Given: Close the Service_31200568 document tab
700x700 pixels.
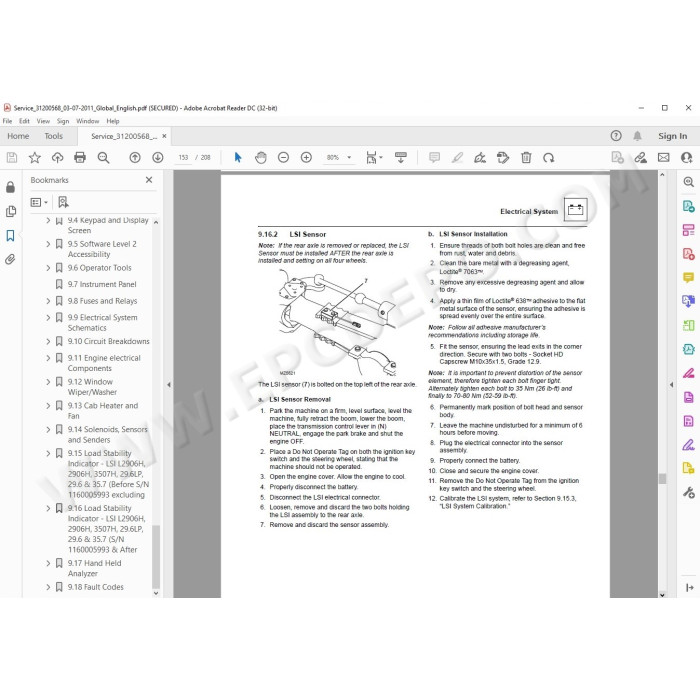Looking at the screenshot, I should 164,136.
